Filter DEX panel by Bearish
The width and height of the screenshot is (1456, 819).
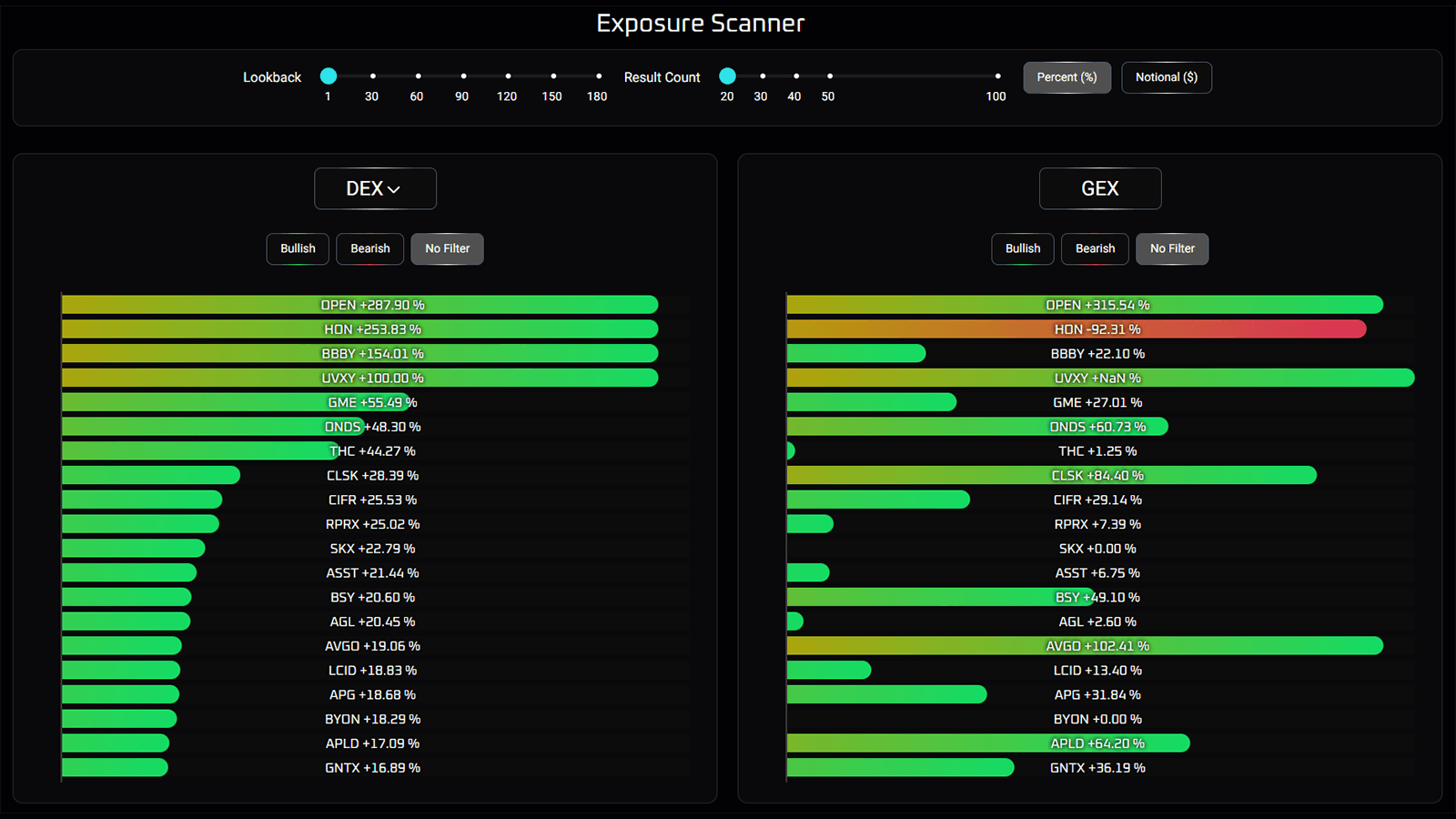coord(369,248)
